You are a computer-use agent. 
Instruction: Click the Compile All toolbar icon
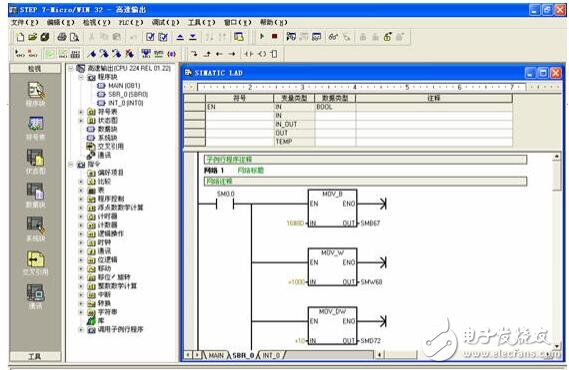pos(163,37)
